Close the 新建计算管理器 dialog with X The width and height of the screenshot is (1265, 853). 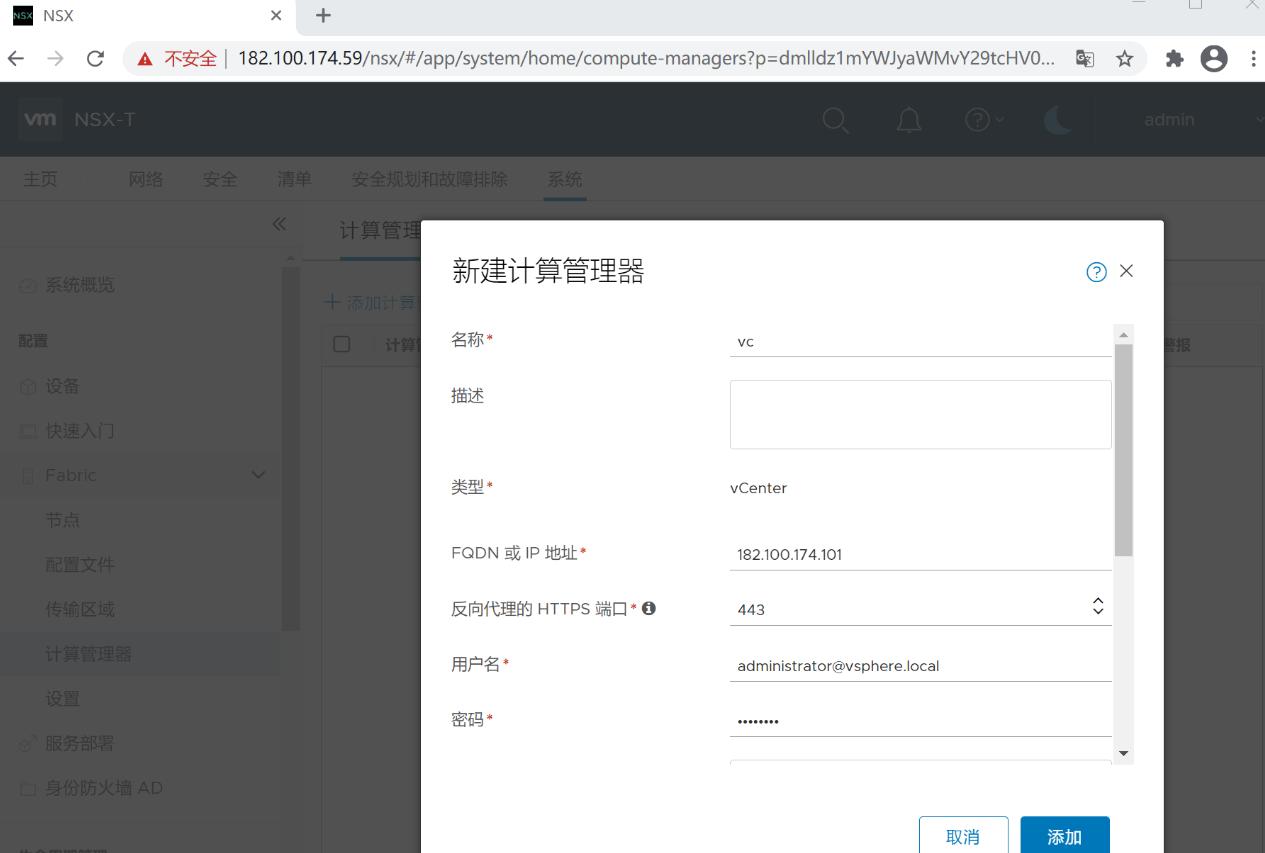(1127, 271)
